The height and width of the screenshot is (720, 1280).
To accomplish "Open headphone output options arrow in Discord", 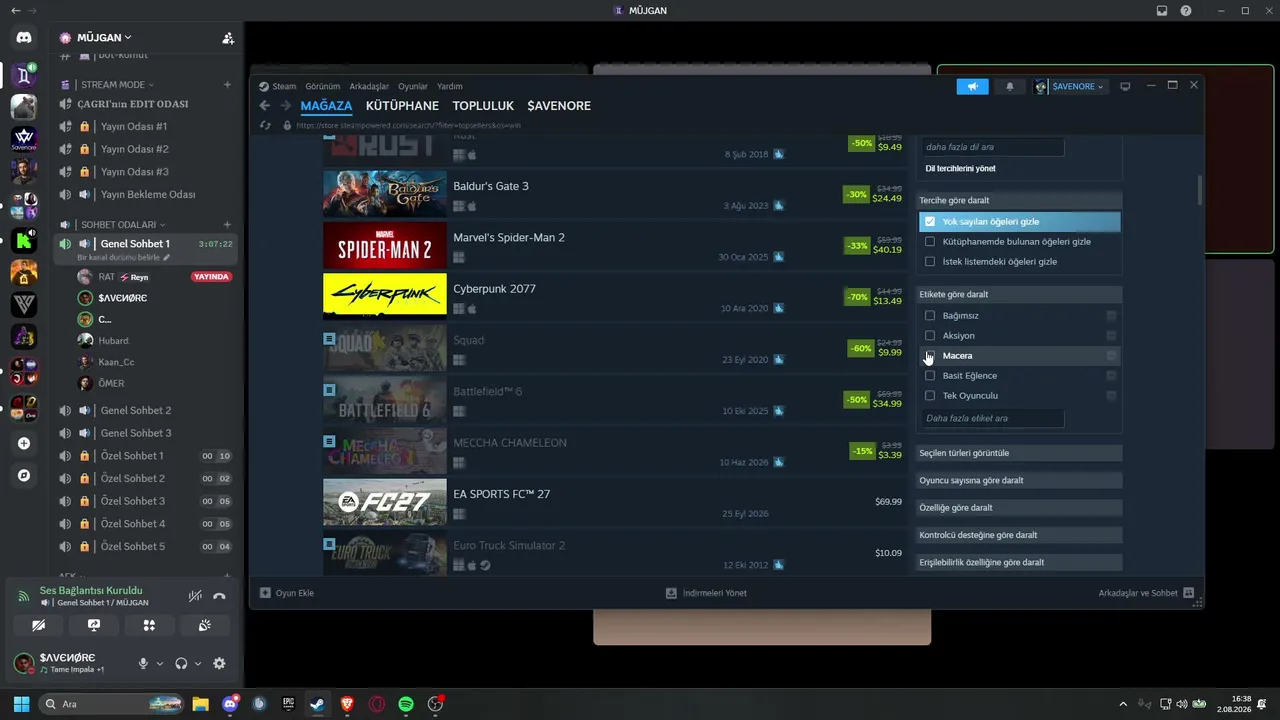I will click(x=198, y=663).
